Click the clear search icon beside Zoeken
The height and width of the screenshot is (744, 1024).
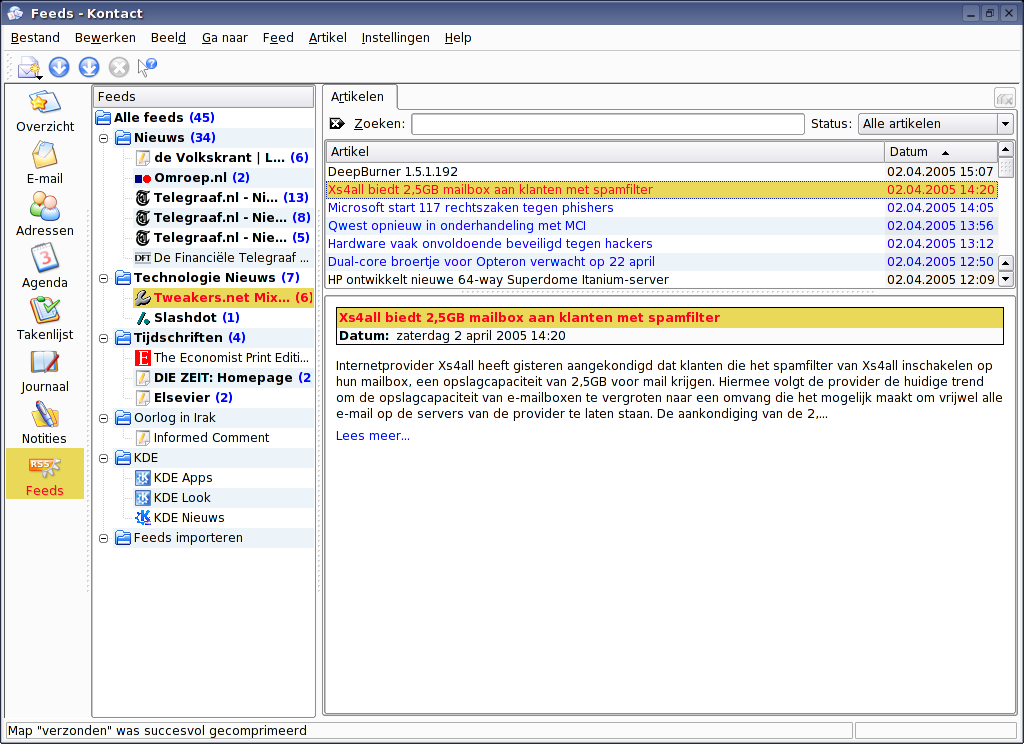[337, 123]
